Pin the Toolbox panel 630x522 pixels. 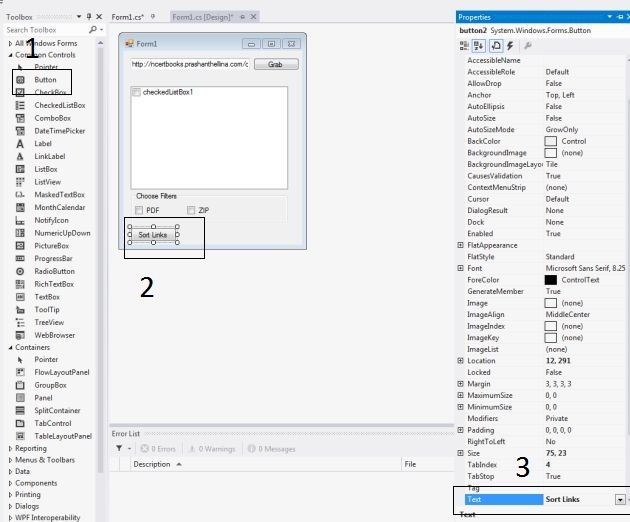(89, 17)
